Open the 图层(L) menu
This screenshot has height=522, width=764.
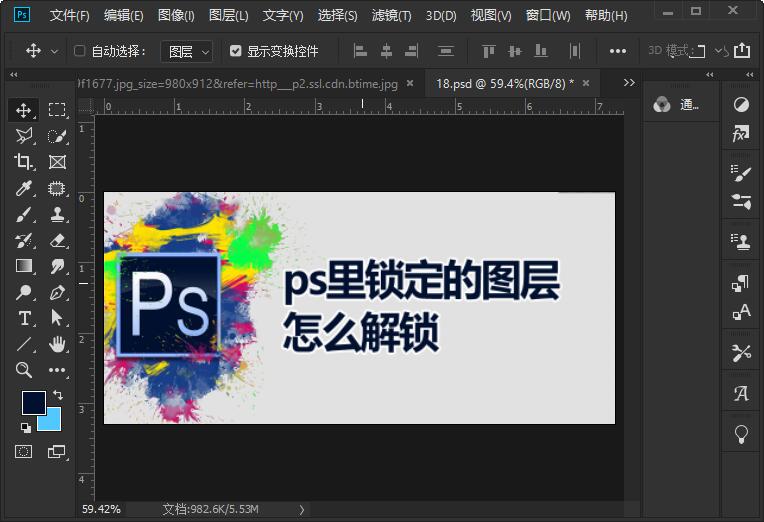(x=229, y=16)
